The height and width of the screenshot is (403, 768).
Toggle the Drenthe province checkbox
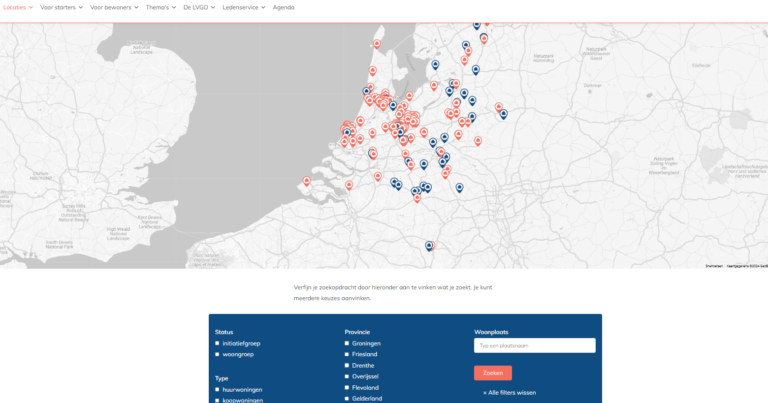pyautogui.click(x=347, y=365)
